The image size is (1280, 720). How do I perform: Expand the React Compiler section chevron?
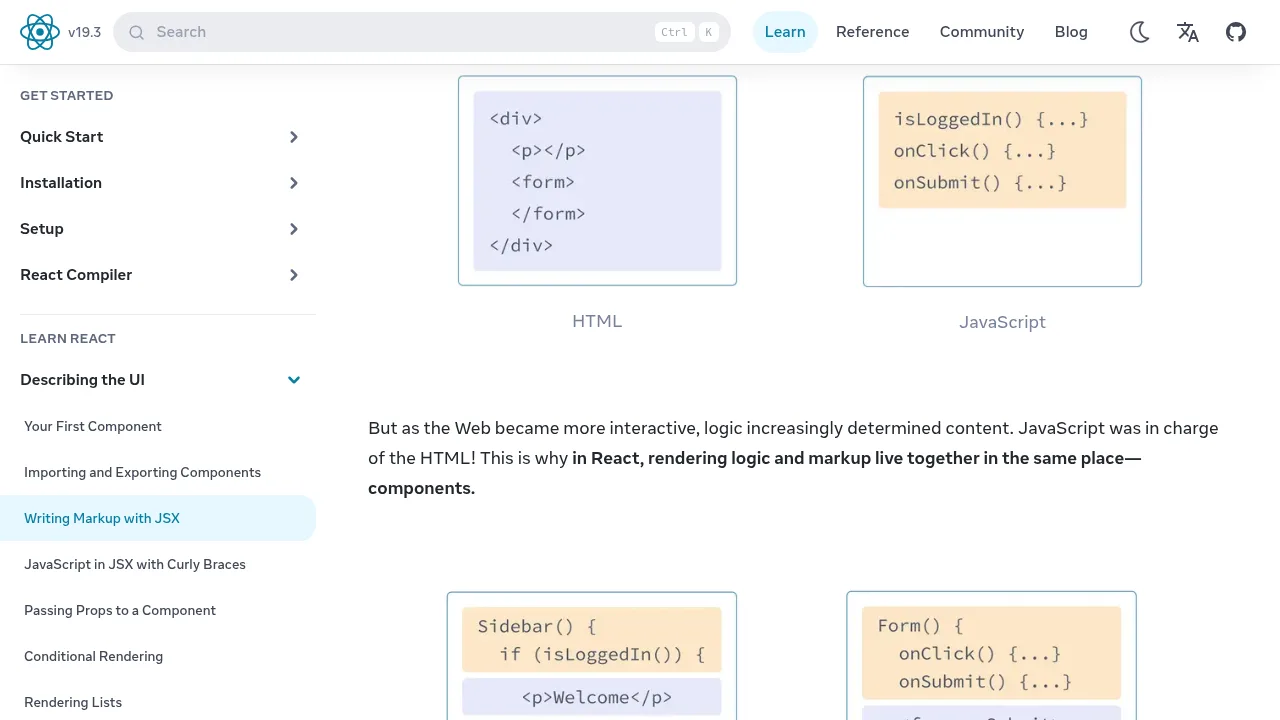click(294, 275)
